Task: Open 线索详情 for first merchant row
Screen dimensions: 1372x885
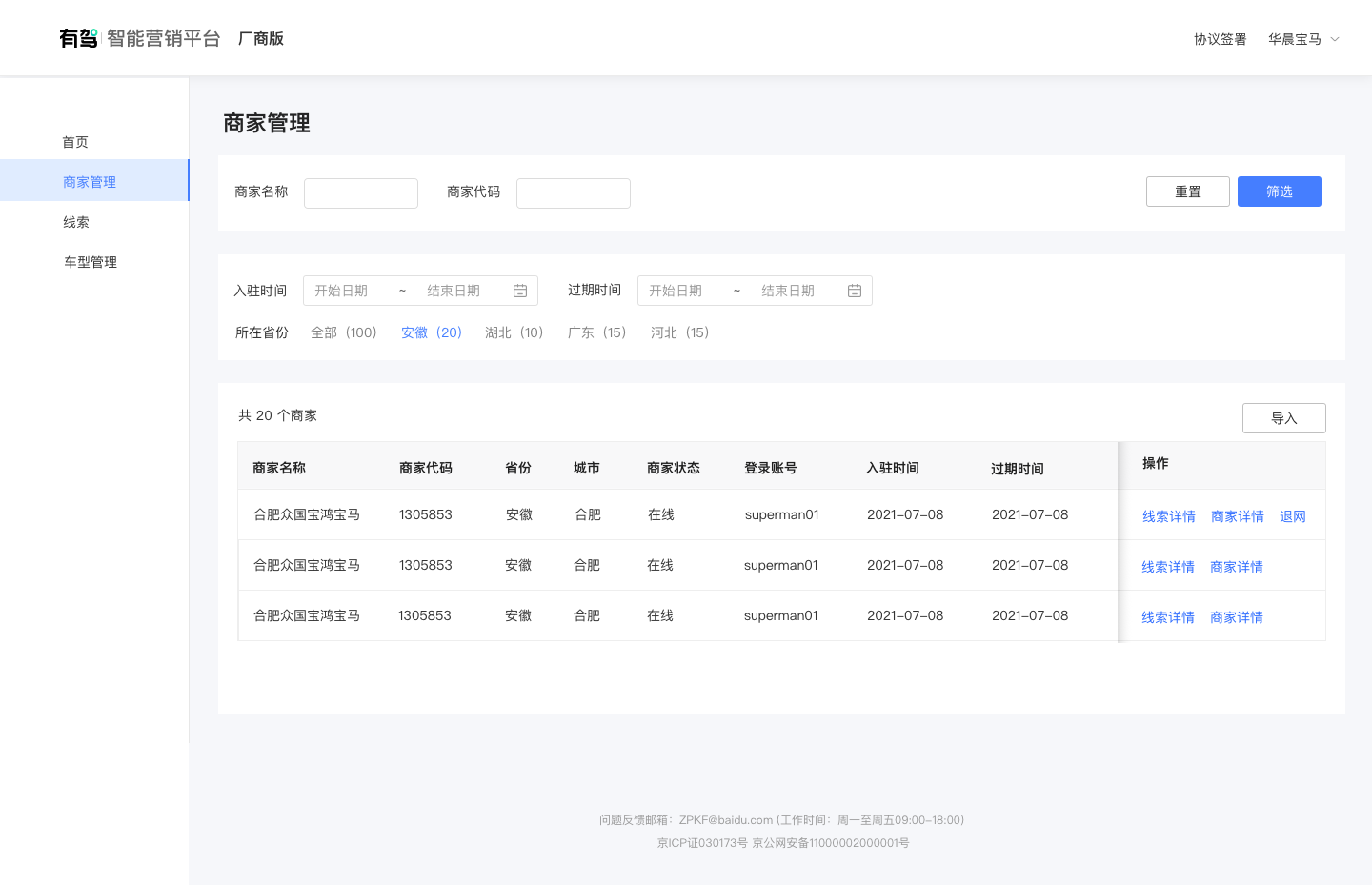Action: (x=1168, y=516)
